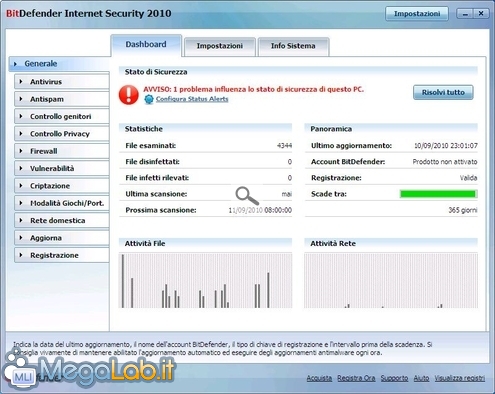The image size is (495, 394).
Task: Click the Acquista link
Action: click(x=319, y=378)
